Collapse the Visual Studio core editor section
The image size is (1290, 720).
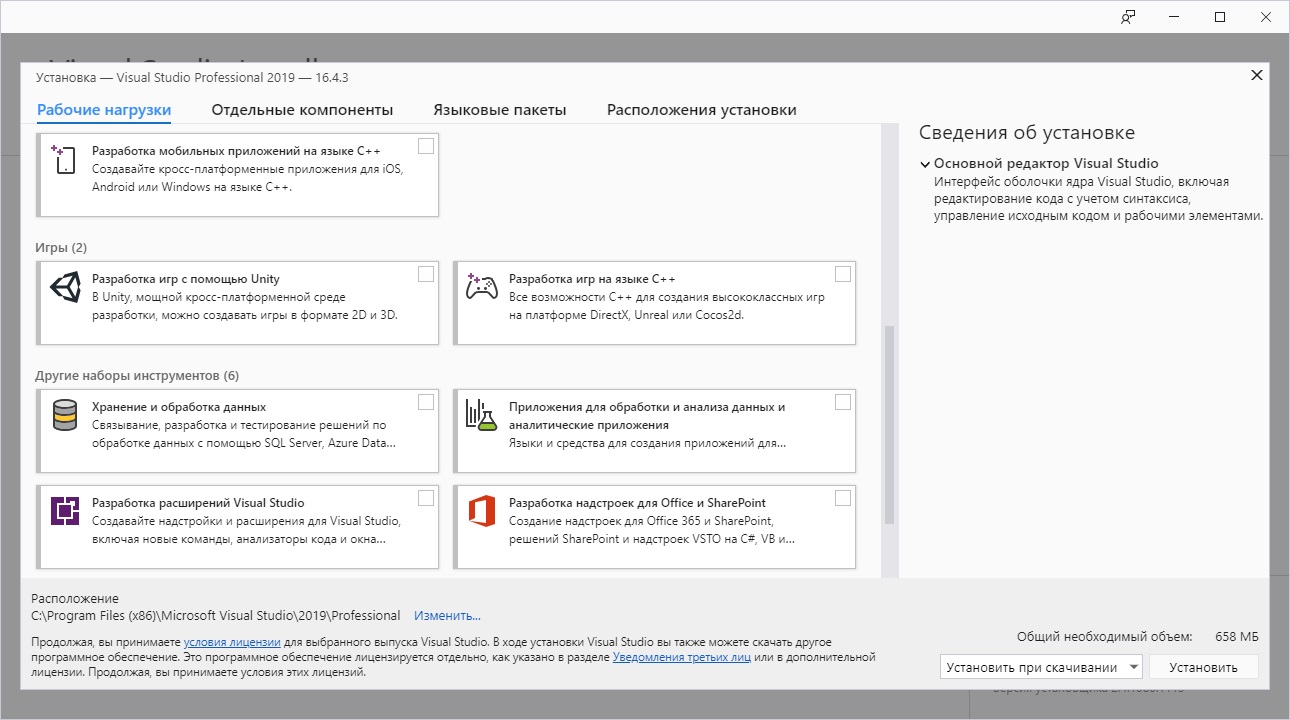click(x=925, y=164)
